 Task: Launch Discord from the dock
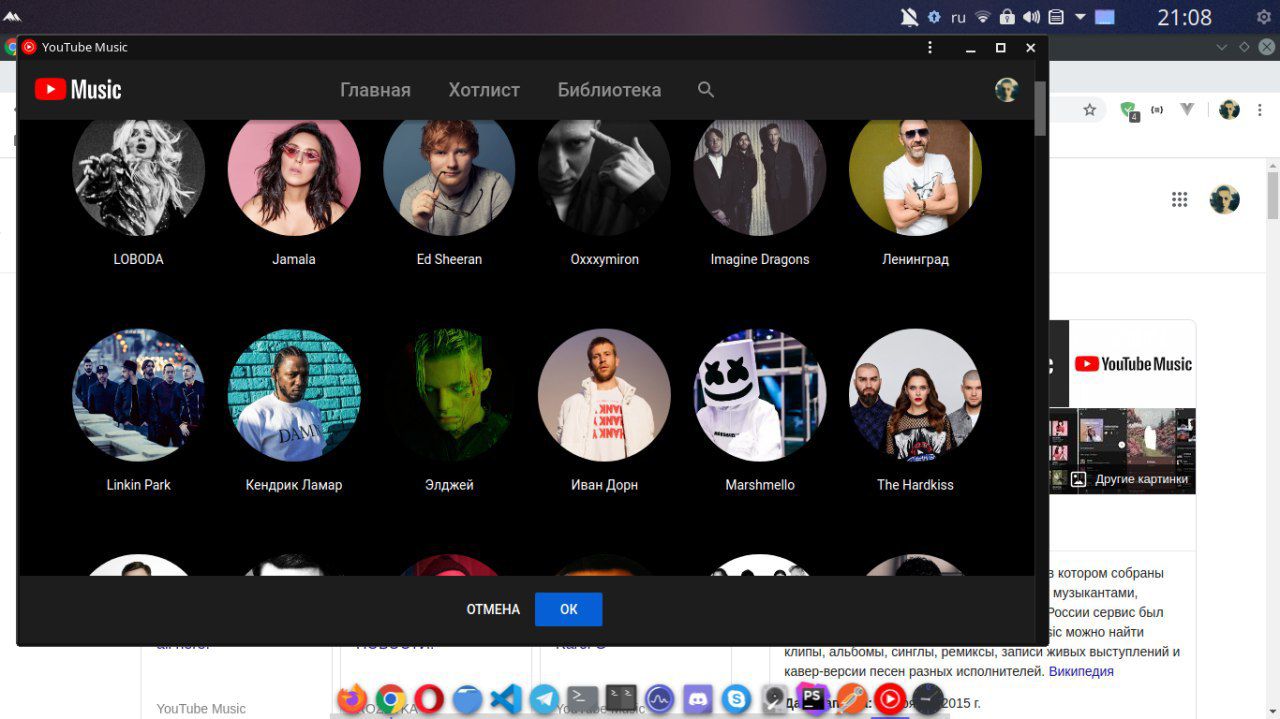tap(698, 698)
